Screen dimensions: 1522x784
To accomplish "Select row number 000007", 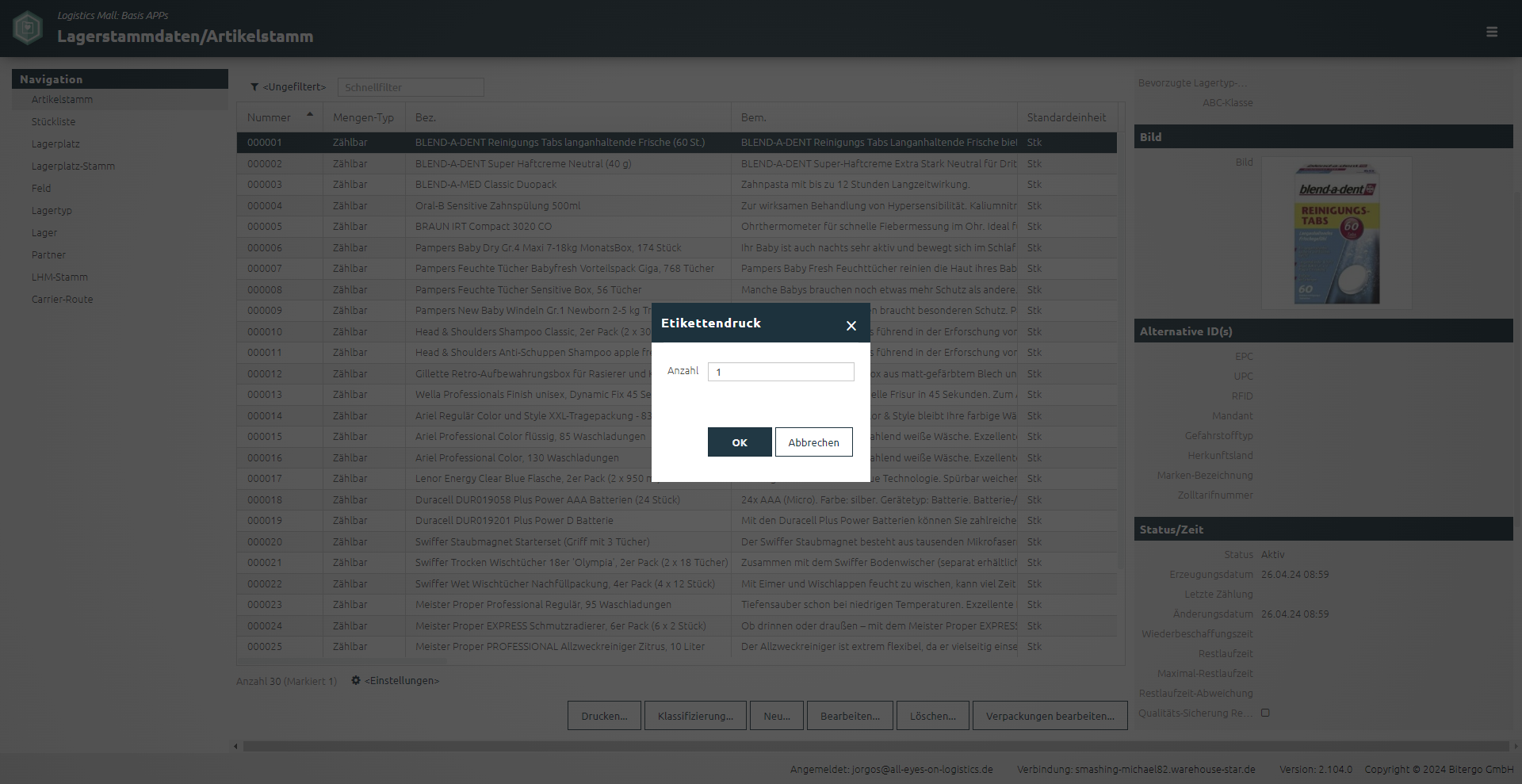I will click(677, 269).
